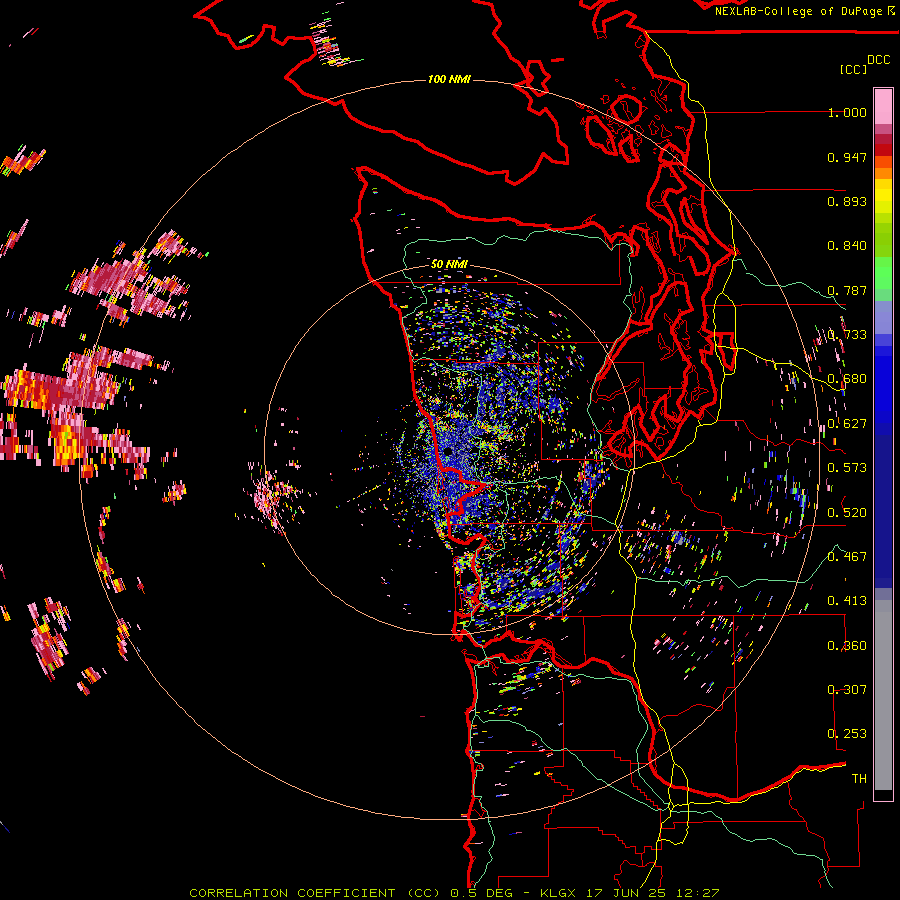Select the 0.253 value on color scale
Screen dimensions: 900x900
(847, 734)
